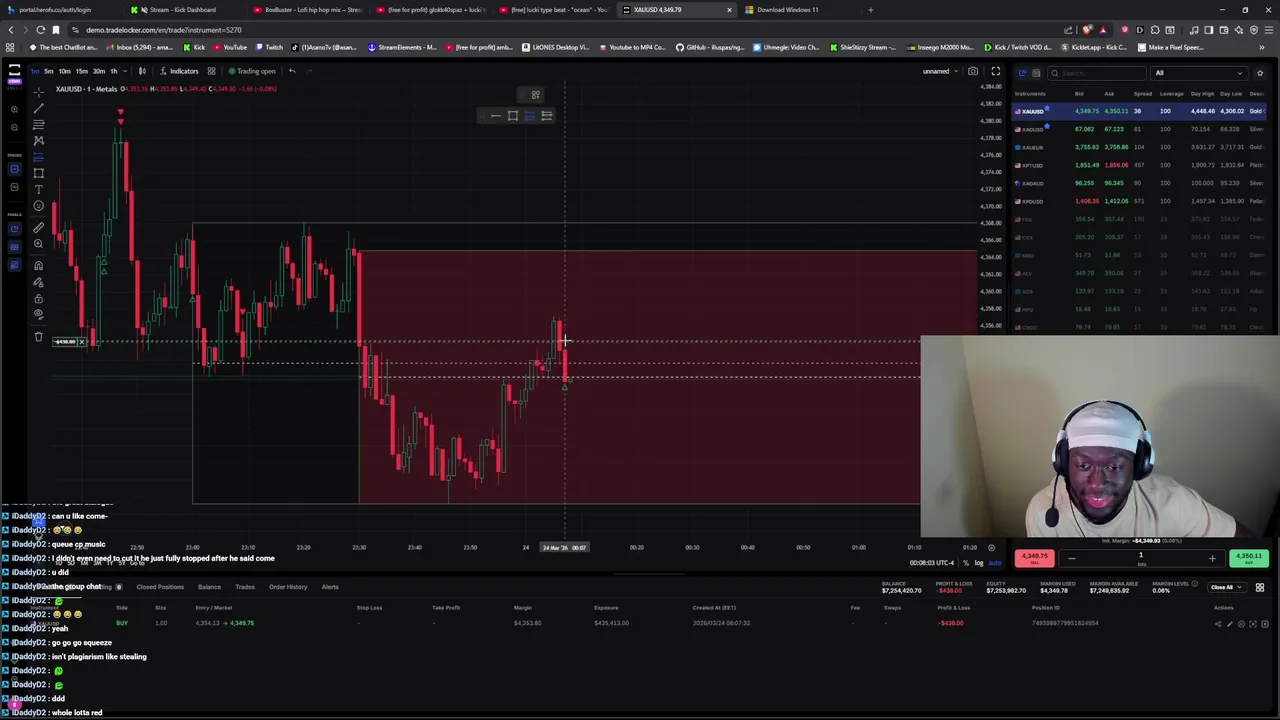This screenshot has height=720, width=1280.
Task: Open Balance tab
Action: click(209, 587)
